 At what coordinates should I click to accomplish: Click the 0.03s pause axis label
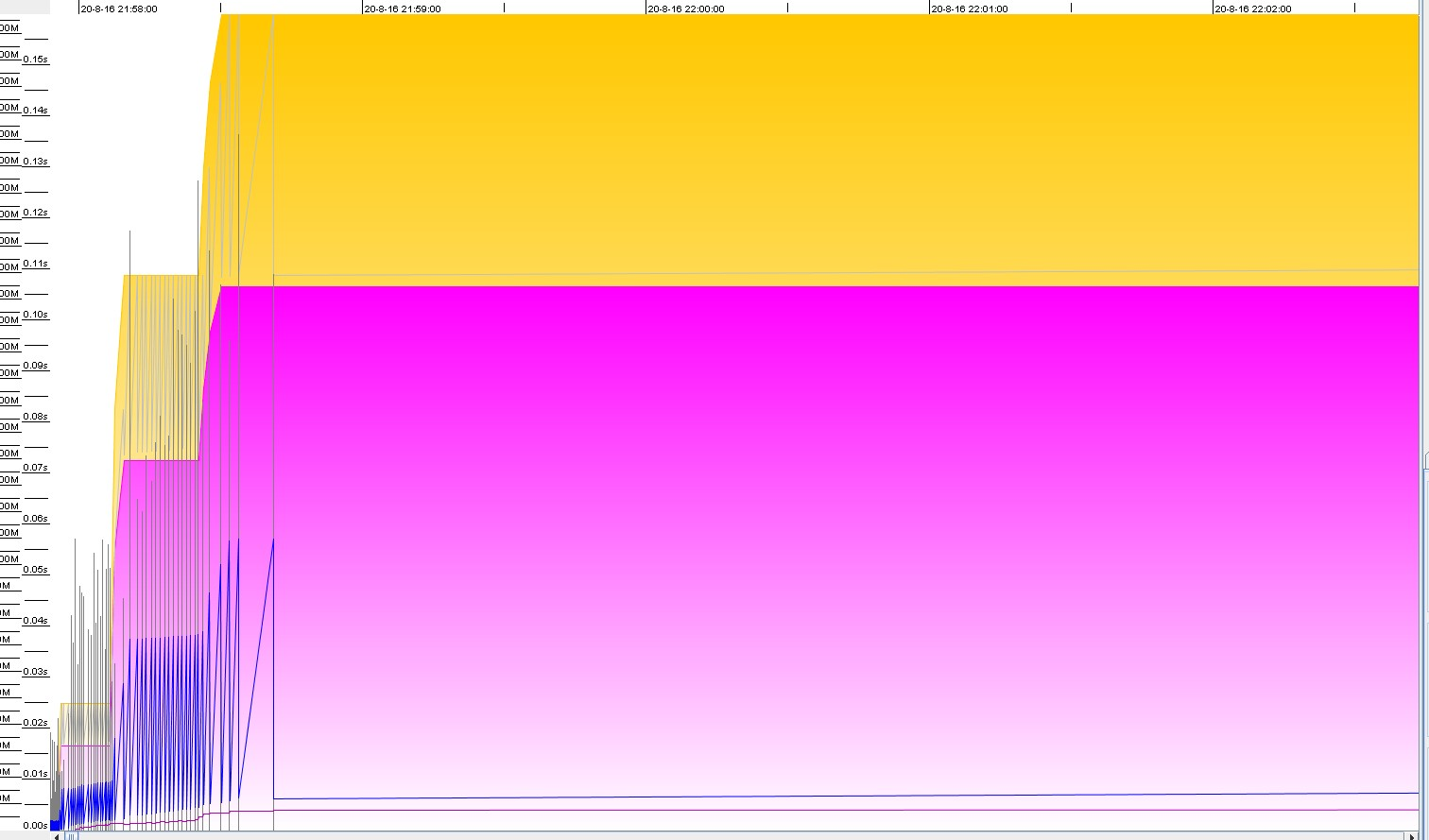click(x=36, y=671)
